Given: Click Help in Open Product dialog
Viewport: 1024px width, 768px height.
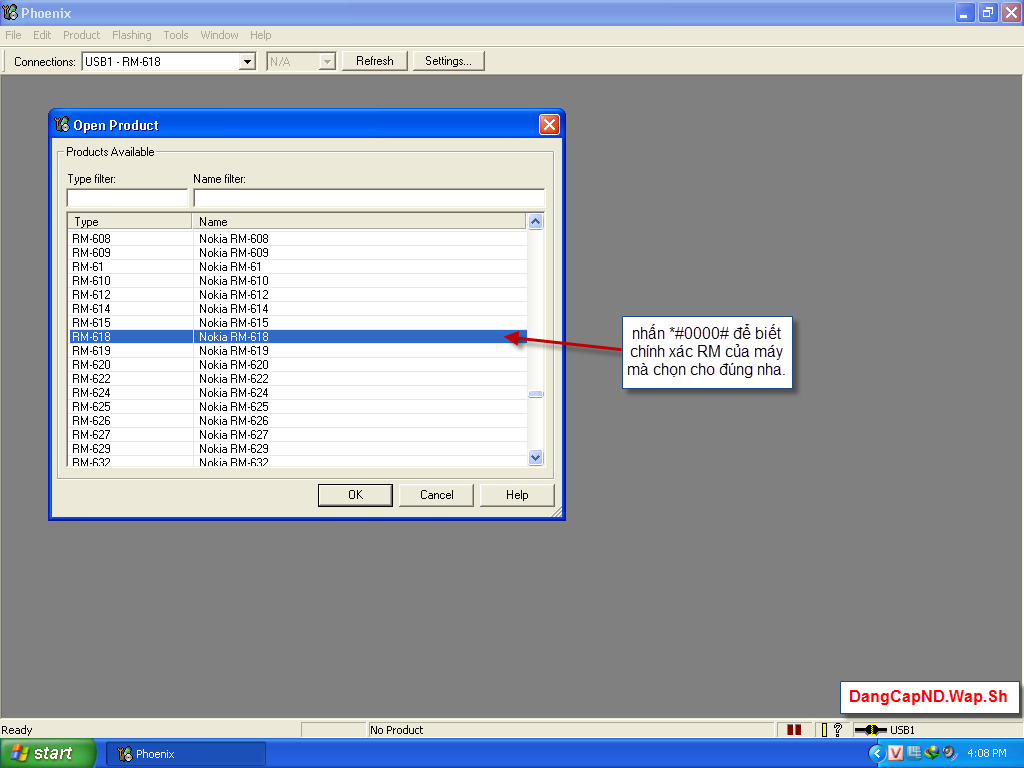Looking at the screenshot, I should click(517, 495).
